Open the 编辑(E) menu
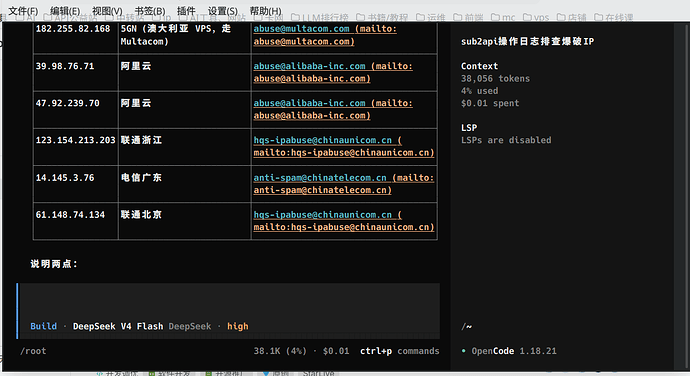The height and width of the screenshot is (376, 690). point(65,11)
